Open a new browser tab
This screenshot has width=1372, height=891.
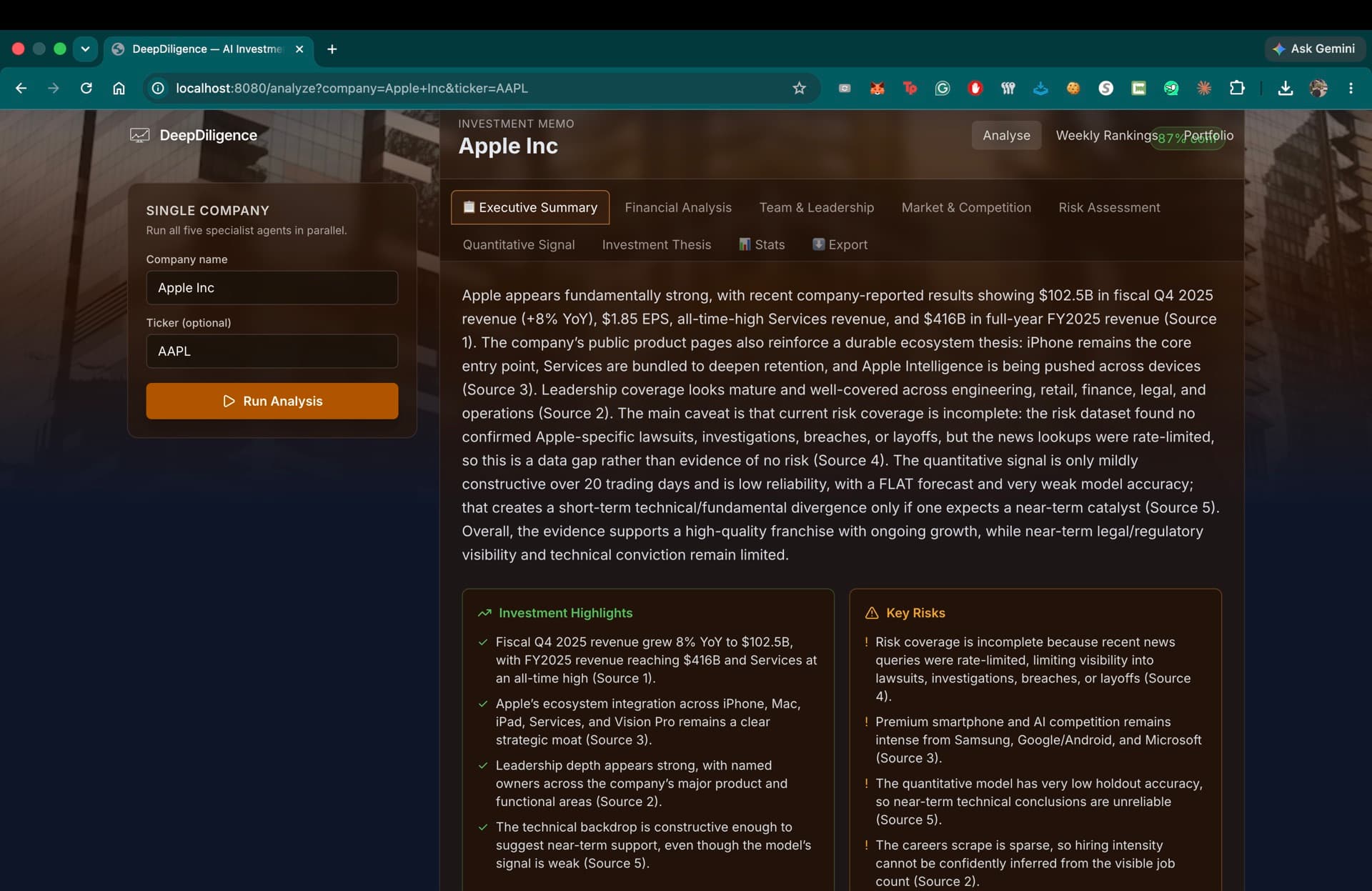tap(332, 49)
